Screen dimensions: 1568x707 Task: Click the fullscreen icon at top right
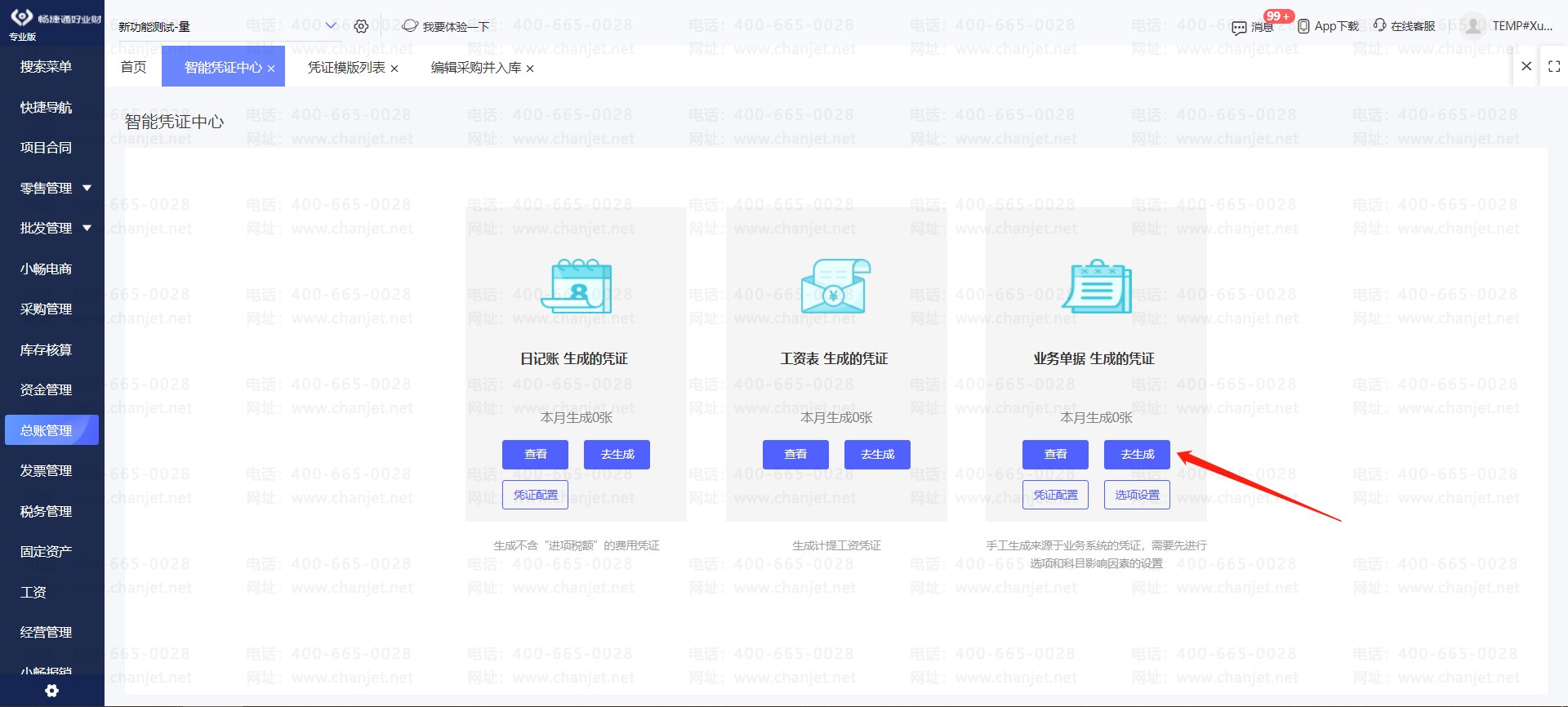(1554, 66)
